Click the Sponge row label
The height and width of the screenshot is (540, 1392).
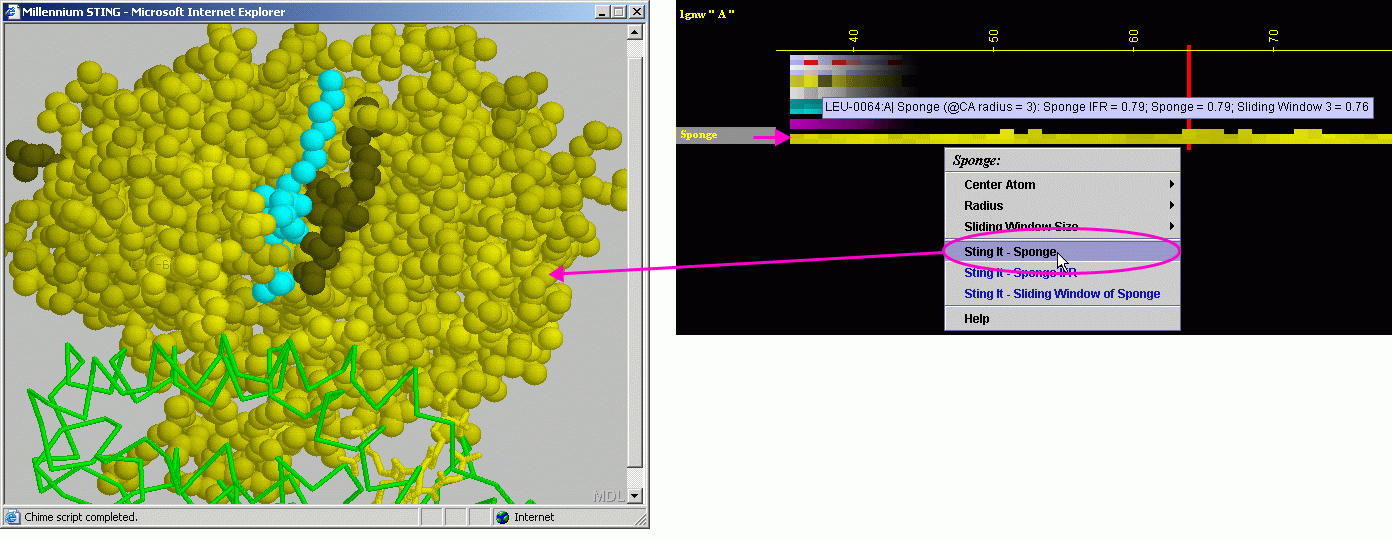click(x=698, y=135)
